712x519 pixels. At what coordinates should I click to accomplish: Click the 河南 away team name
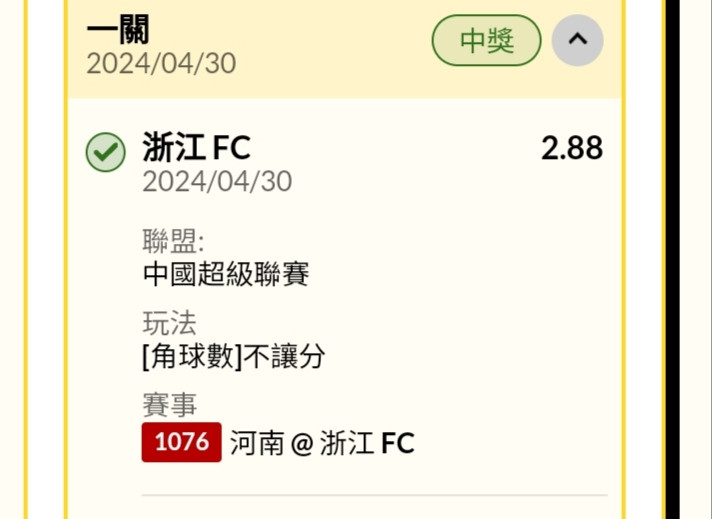[256, 443]
